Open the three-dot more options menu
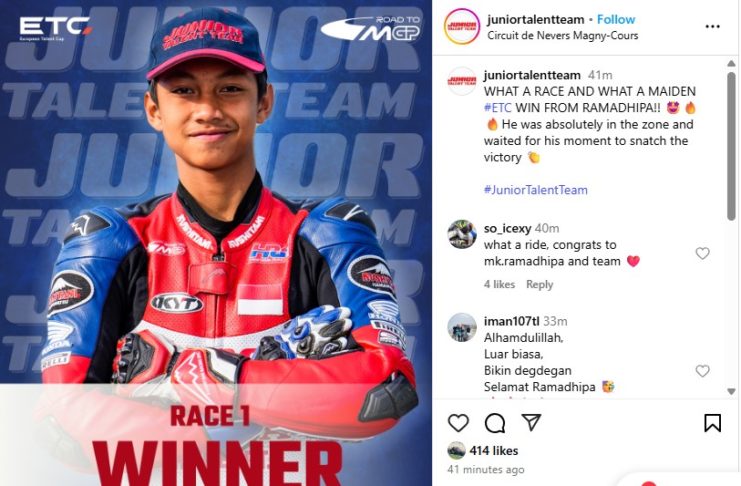The height and width of the screenshot is (486, 741). point(712,26)
